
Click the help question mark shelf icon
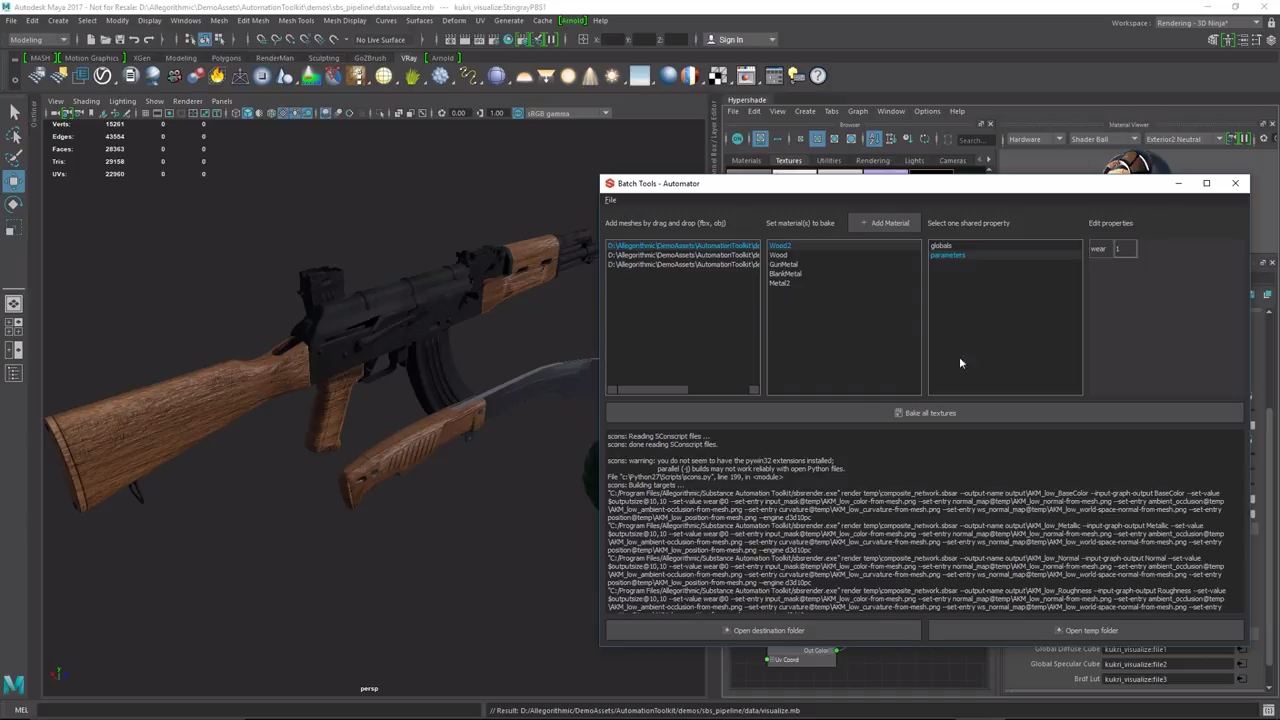818,76
